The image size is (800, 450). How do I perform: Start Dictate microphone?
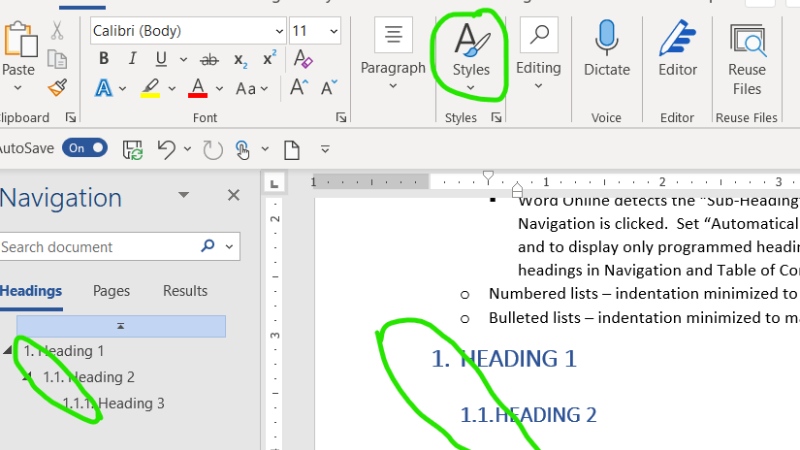tap(607, 48)
